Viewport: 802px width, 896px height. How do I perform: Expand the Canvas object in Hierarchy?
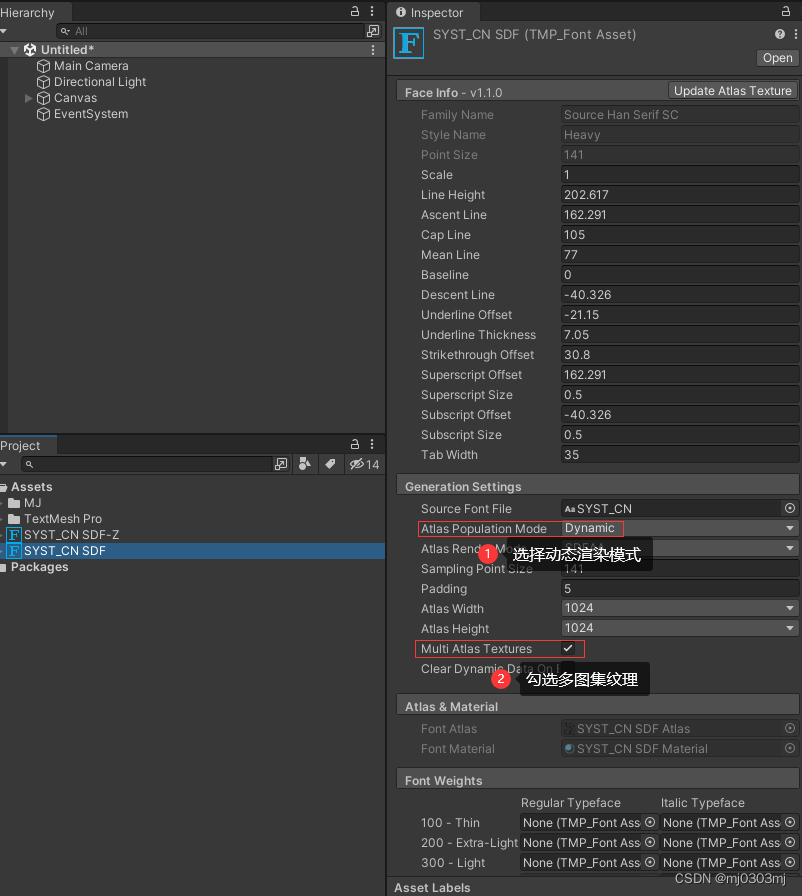28,98
